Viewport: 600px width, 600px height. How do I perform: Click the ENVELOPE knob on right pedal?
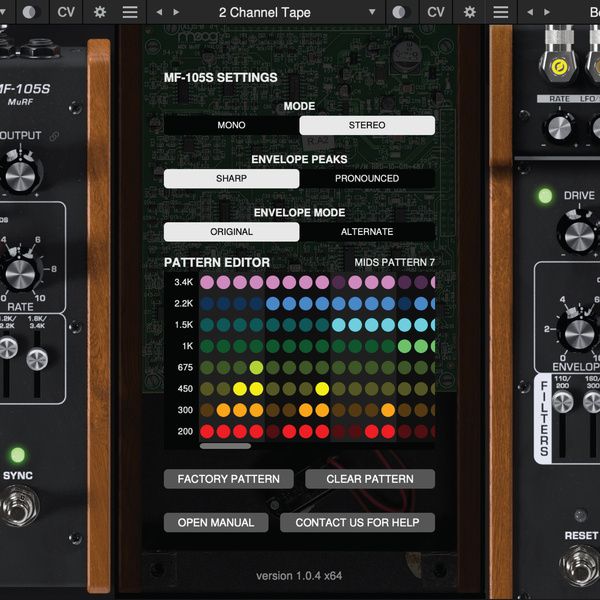579,334
